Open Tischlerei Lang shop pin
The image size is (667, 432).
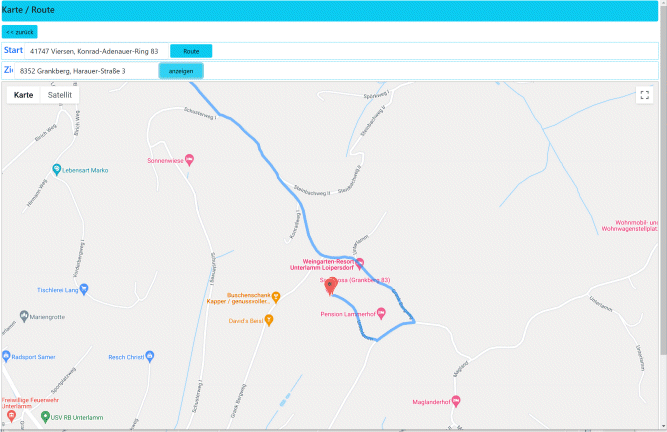[x=84, y=289]
